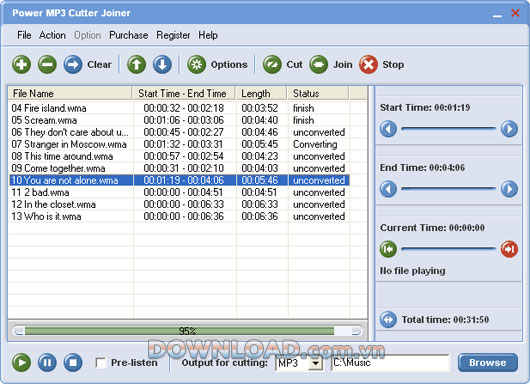Select the 07 Stranger in Moscow.wma row
Image resolution: width=530 pixels, height=384 pixels.
click(x=179, y=144)
